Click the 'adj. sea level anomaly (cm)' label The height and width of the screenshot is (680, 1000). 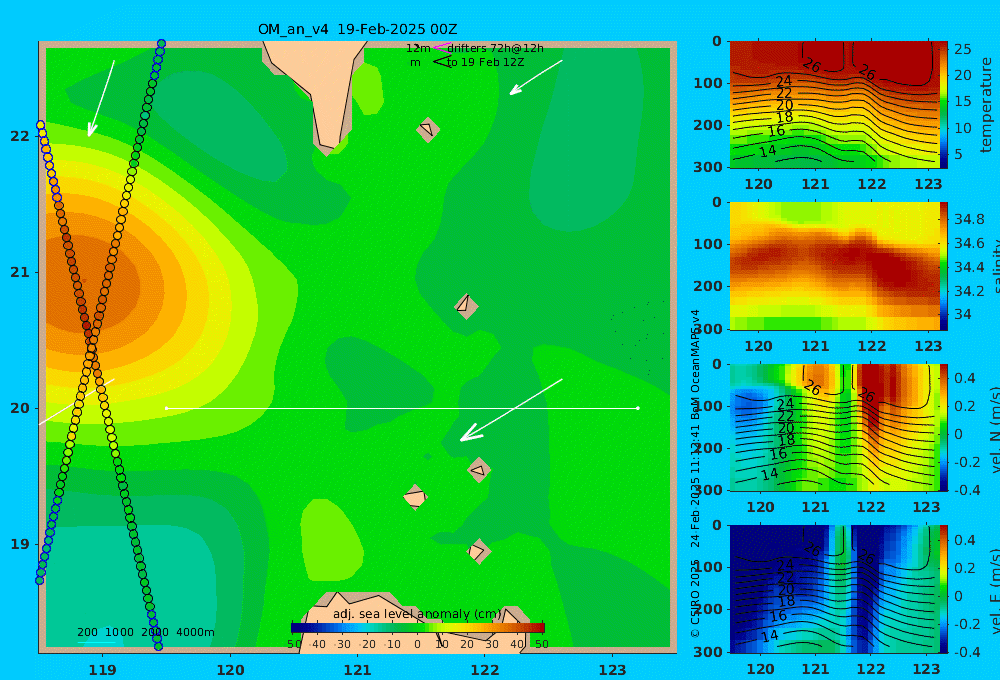point(417,614)
